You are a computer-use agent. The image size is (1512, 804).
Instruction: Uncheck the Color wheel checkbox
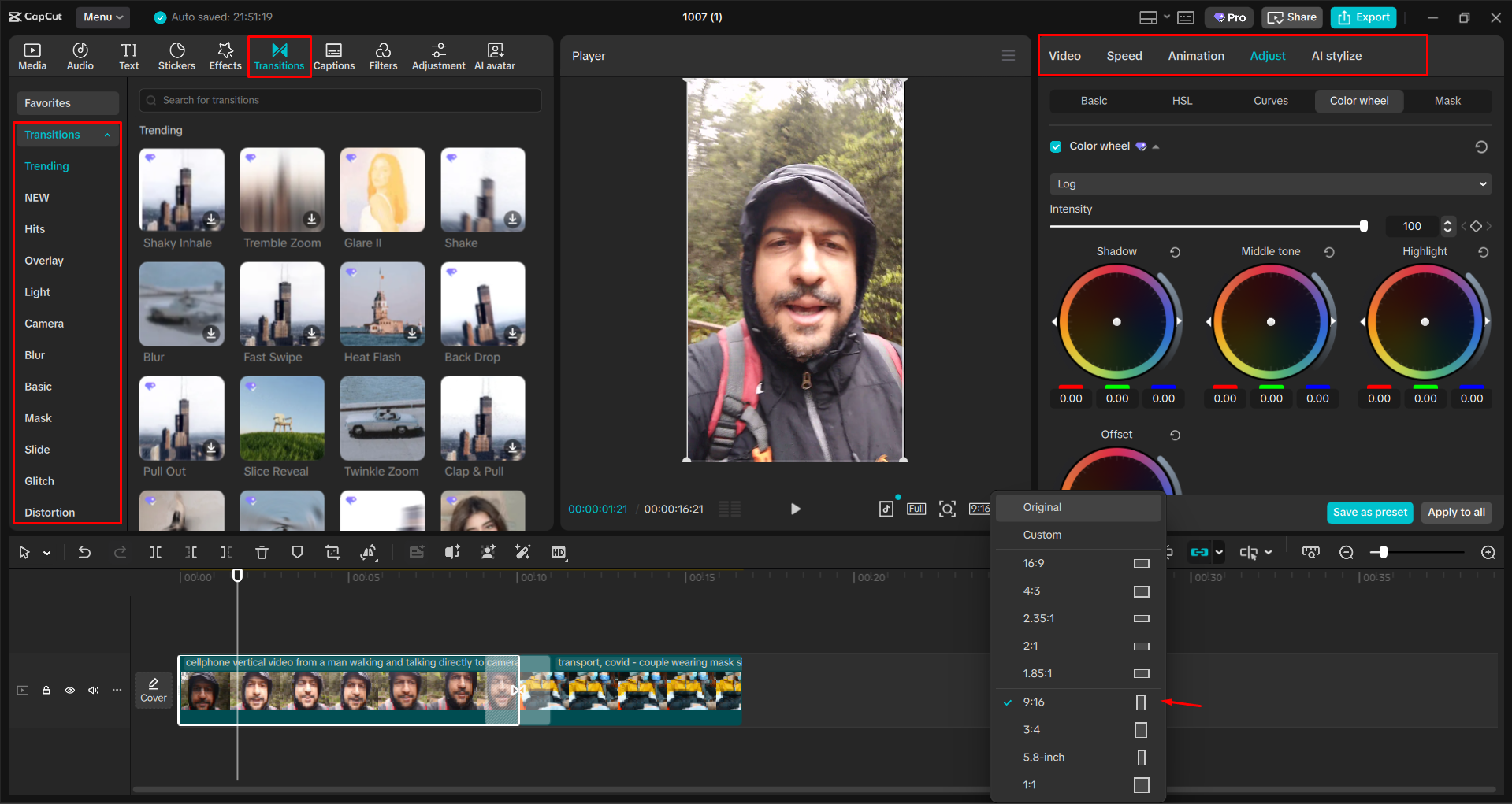pyautogui.click(x=1055, y=146)
